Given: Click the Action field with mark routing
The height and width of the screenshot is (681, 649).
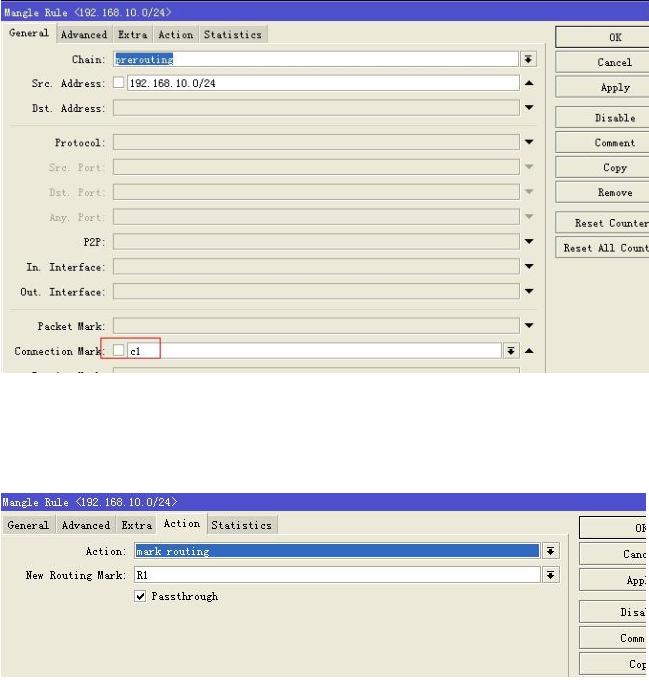Looking at the screenshot, I should [337, 551].
